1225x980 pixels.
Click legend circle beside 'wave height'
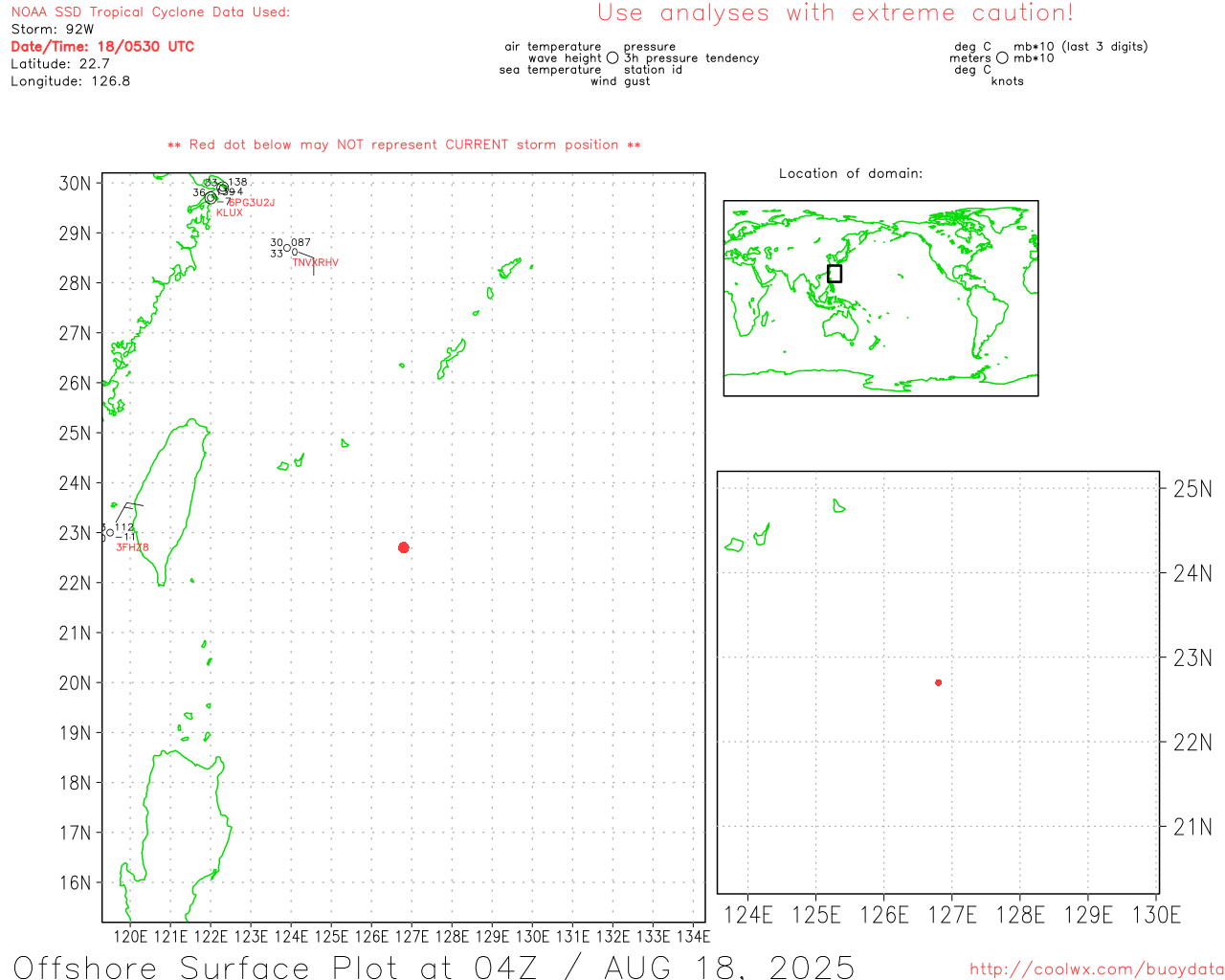tap(612, 57)
